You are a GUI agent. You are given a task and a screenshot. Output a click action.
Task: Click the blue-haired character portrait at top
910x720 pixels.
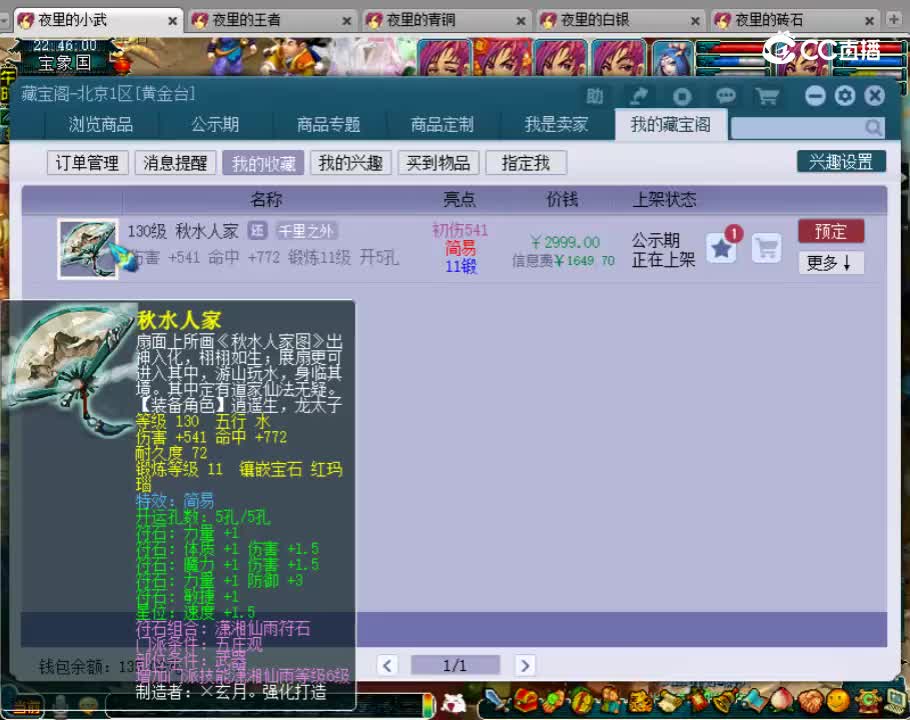click(673, 58)
